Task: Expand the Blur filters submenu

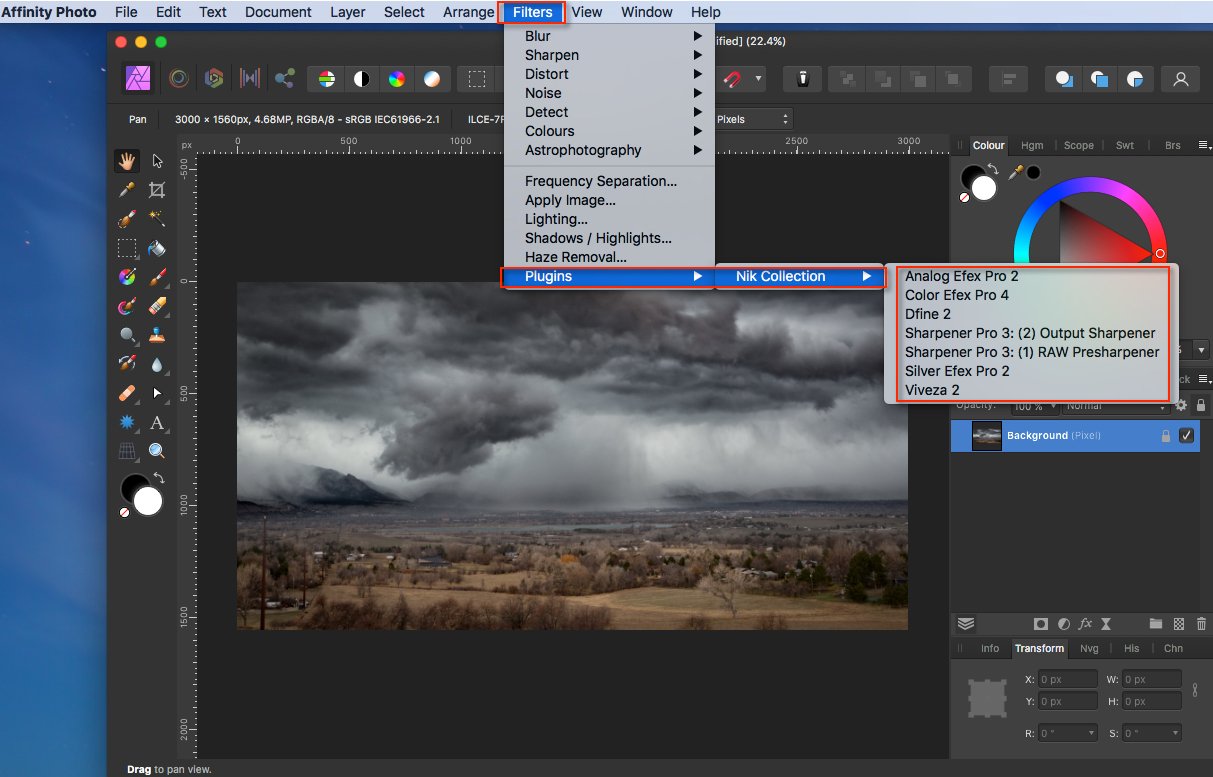Action: (538, 35)
